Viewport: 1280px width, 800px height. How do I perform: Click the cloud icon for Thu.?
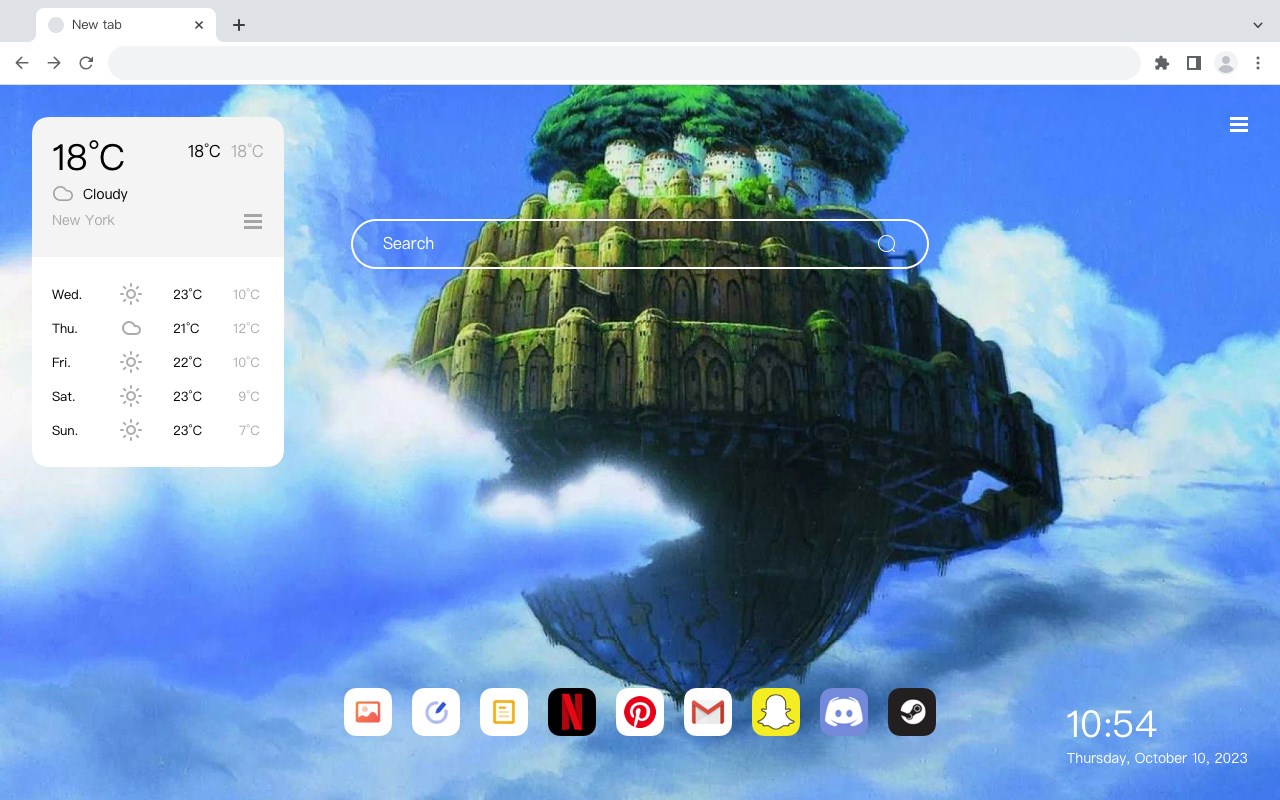click(x=131, y=328)
